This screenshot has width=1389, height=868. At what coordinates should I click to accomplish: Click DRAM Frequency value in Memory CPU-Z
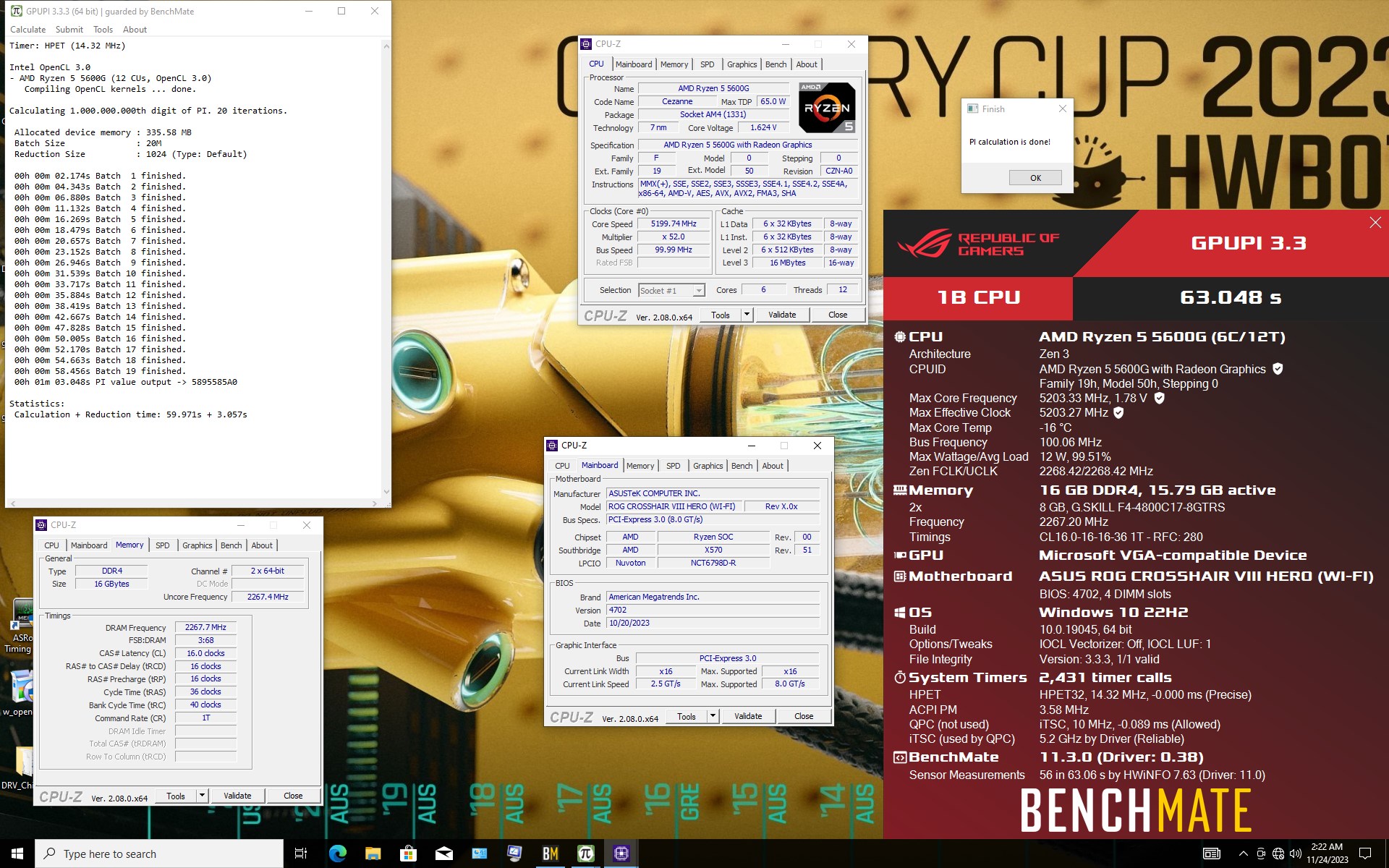[x=205, y=627]
